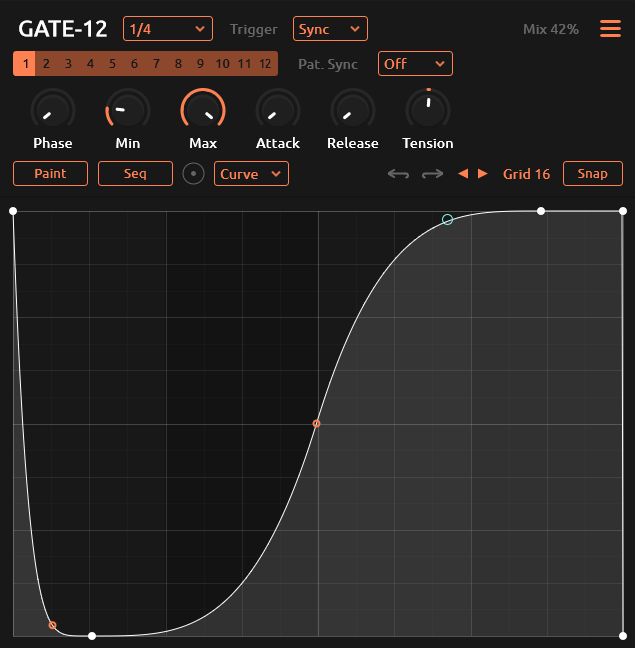Select pattern 5
The width and height of the screenshot is (635, 648).
[x=112, y=64]
